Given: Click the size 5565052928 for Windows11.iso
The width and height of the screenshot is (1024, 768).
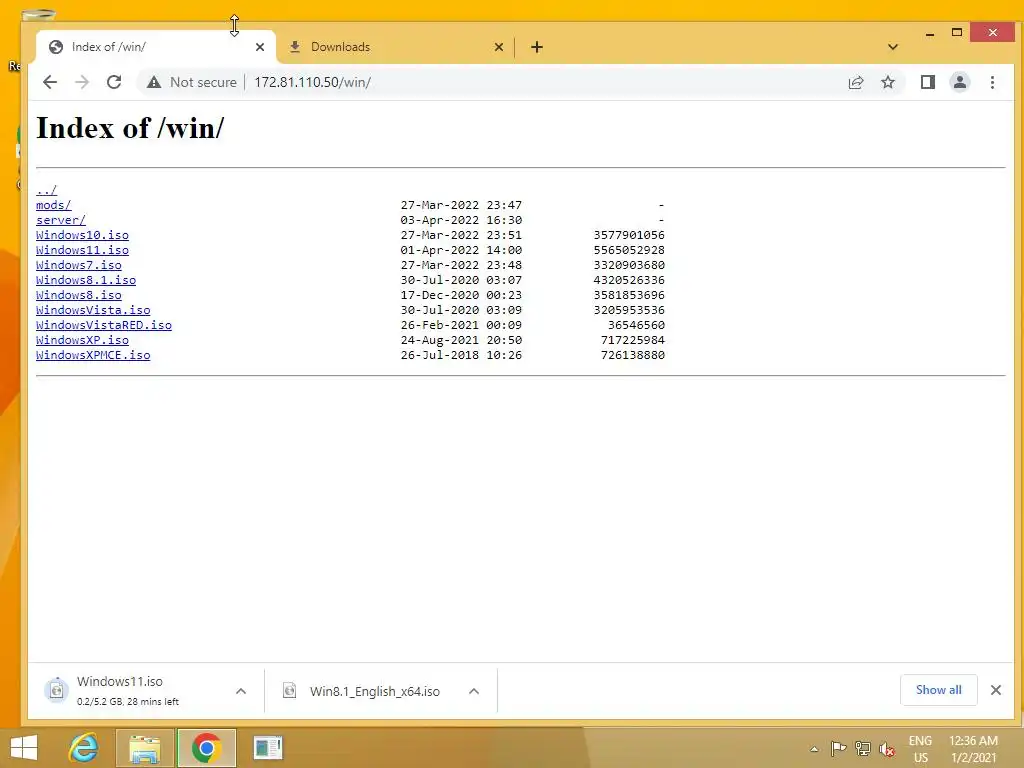Looking at the screenshot, I should (629, 250).
